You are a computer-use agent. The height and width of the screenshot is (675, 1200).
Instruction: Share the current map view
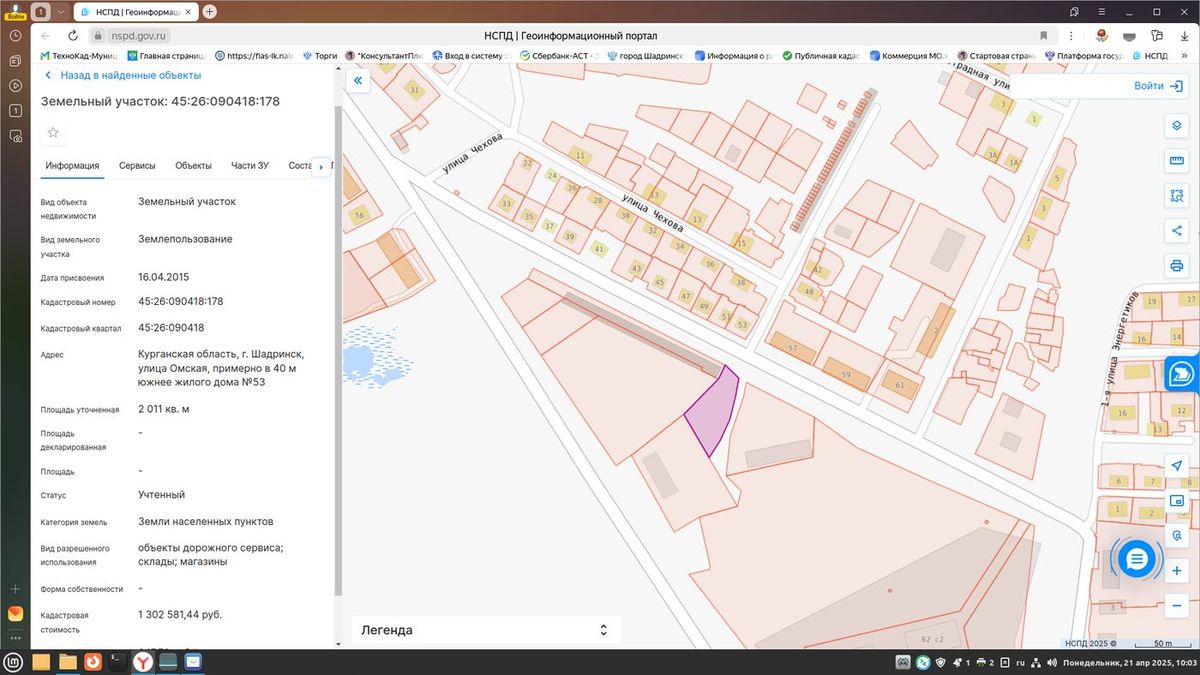pyautogui.click(x=1176, y=231)
